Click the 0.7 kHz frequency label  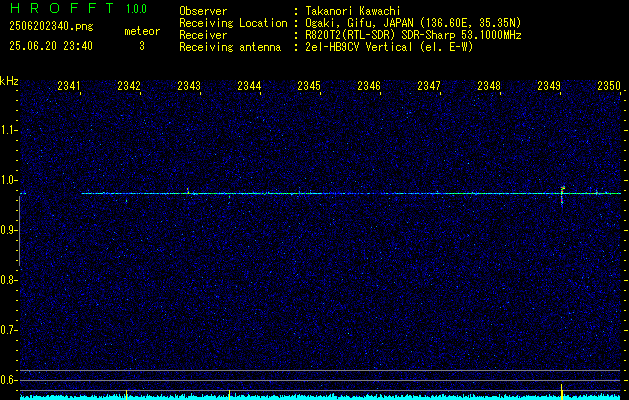(x=8, y=330)
